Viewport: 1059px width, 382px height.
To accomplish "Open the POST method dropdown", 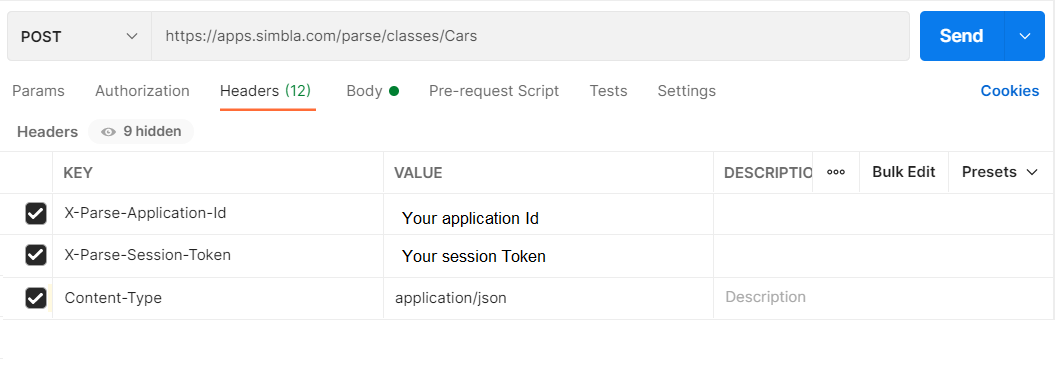I will (x=79, y=36).
